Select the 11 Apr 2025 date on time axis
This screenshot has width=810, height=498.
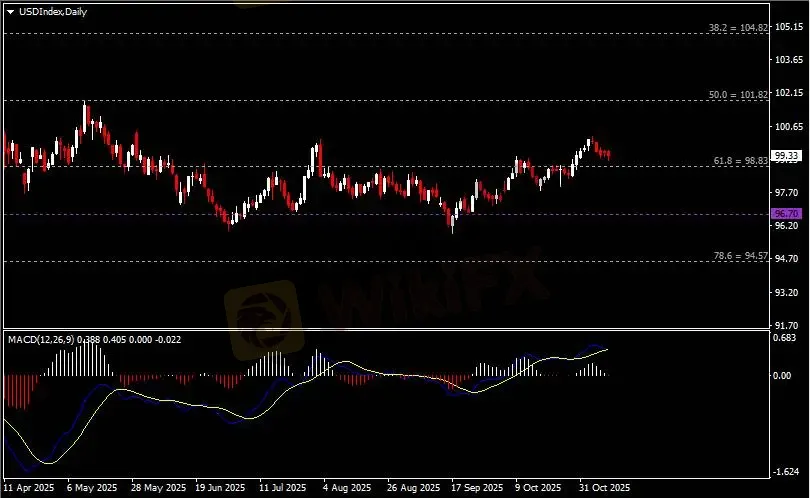click(28, 489)
